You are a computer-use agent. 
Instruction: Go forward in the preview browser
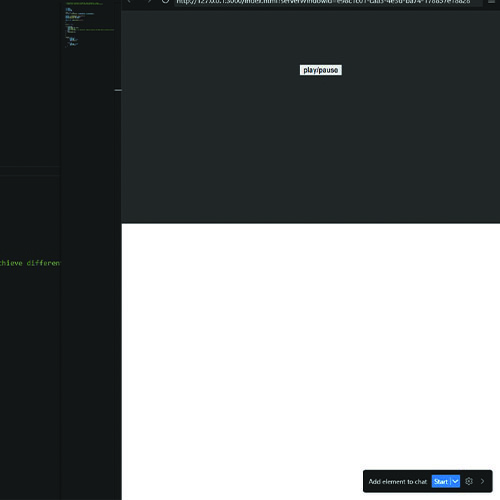point(149,1)
